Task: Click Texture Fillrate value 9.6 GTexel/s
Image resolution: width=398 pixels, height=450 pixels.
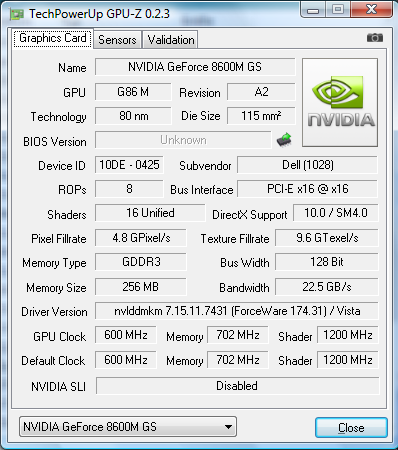Action: (327, 238)
